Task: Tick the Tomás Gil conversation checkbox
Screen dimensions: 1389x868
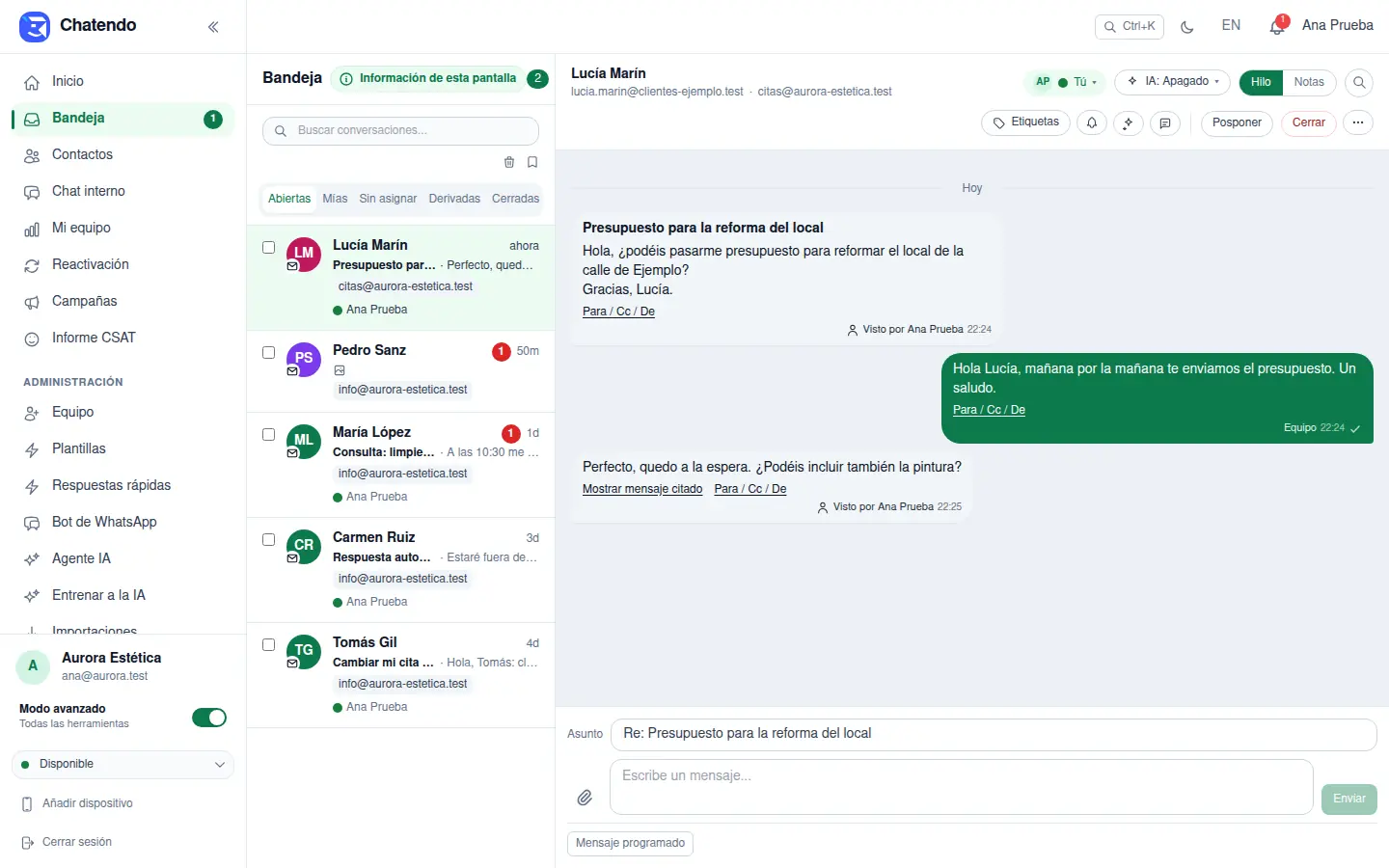Action: [x=269, y=645]
